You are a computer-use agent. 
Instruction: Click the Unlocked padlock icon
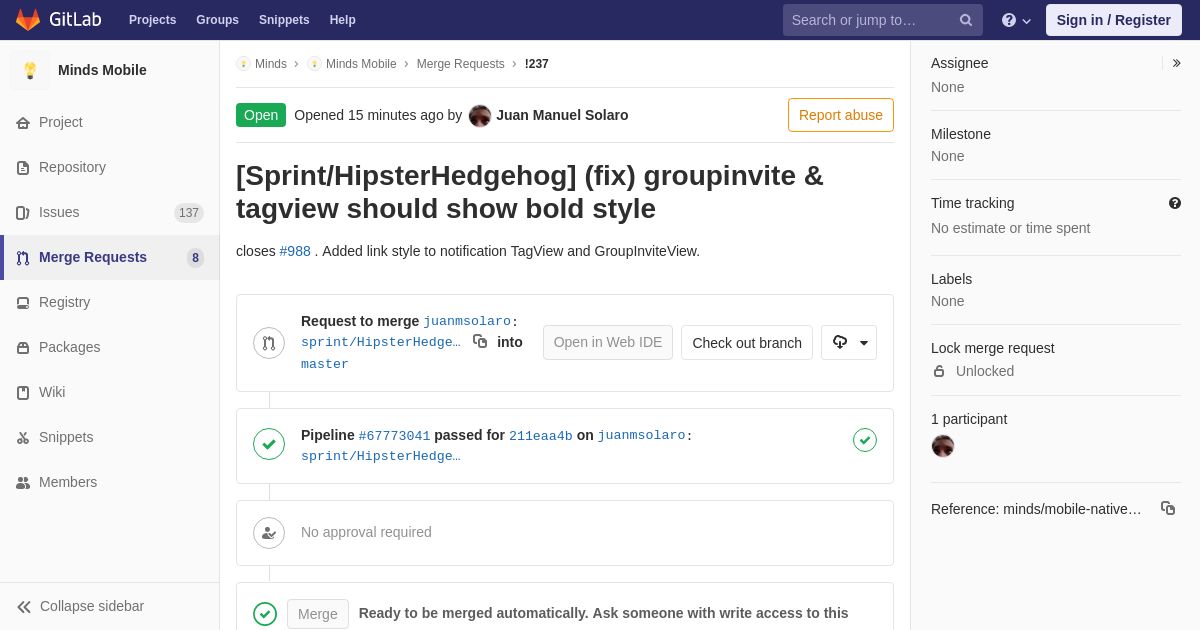point(939,371)
